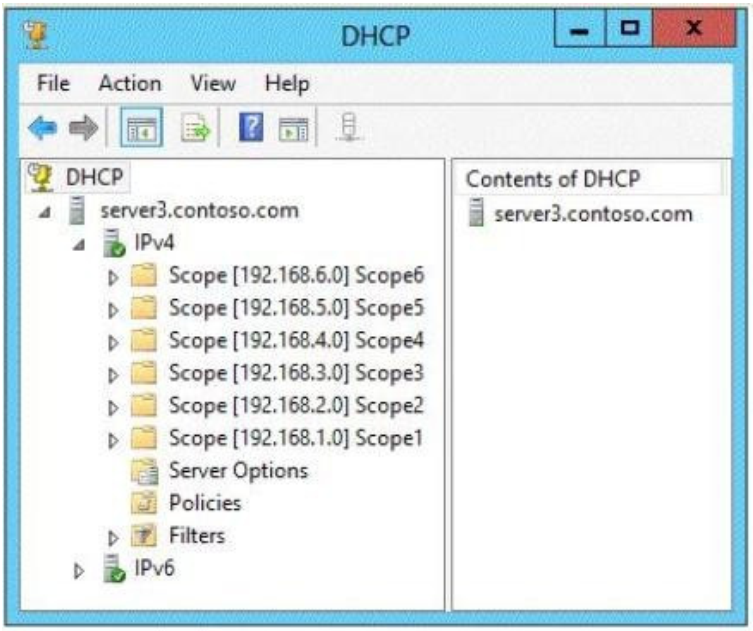Select Scope [192.168.1.0] Scope1 in tree
The width and height of the screenshot is (753, 631).
[x=296, y=438]
